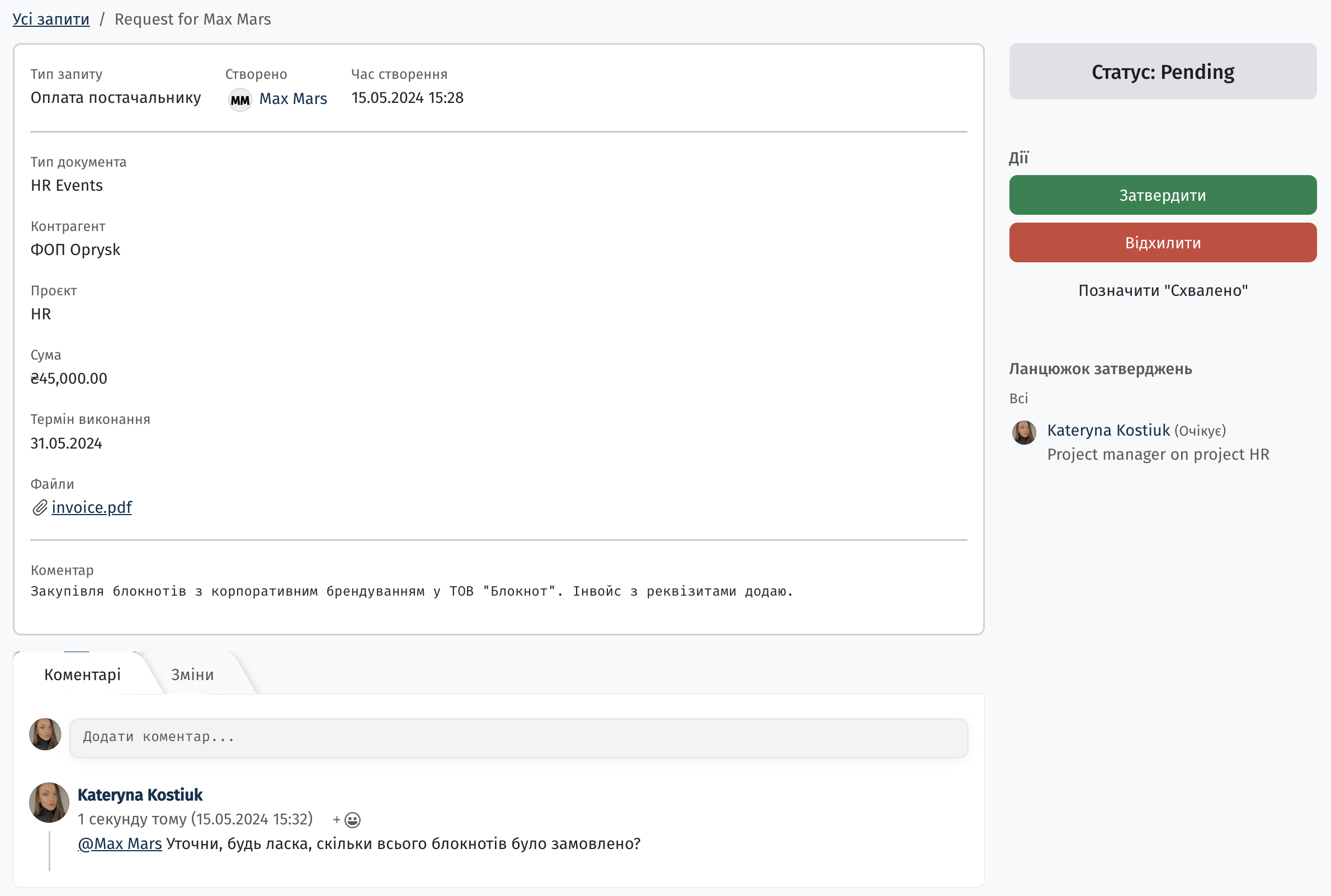Click Kateryna Kostiuk's avatar on her comment
This screenshot has height=896, width=1331.
pyautogui.click(x=49, y=802)
